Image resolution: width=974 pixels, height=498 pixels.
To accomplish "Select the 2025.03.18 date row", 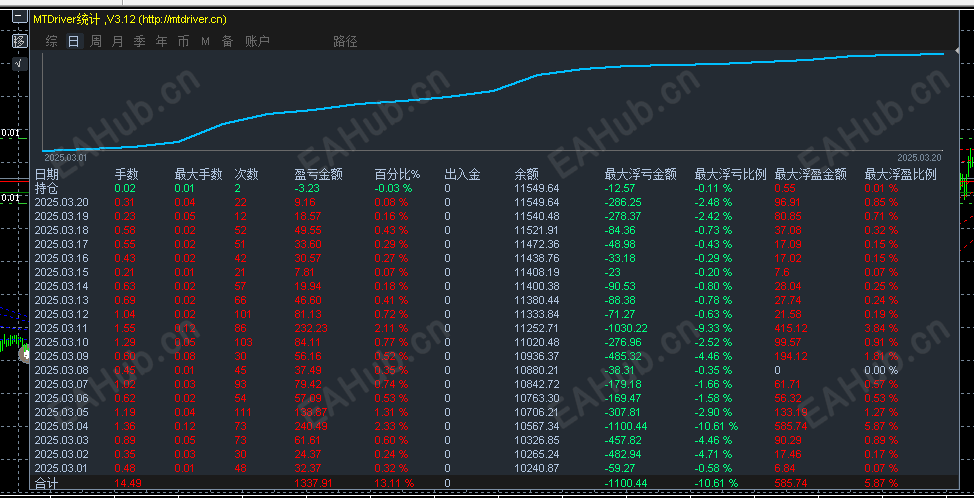I will tap(61, 230).
